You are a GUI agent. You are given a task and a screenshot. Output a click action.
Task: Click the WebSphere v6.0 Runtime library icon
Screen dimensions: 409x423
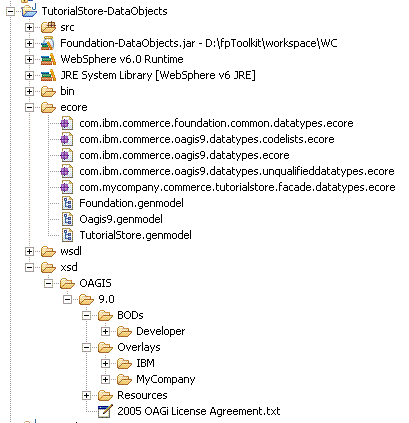tap(48, 59)
